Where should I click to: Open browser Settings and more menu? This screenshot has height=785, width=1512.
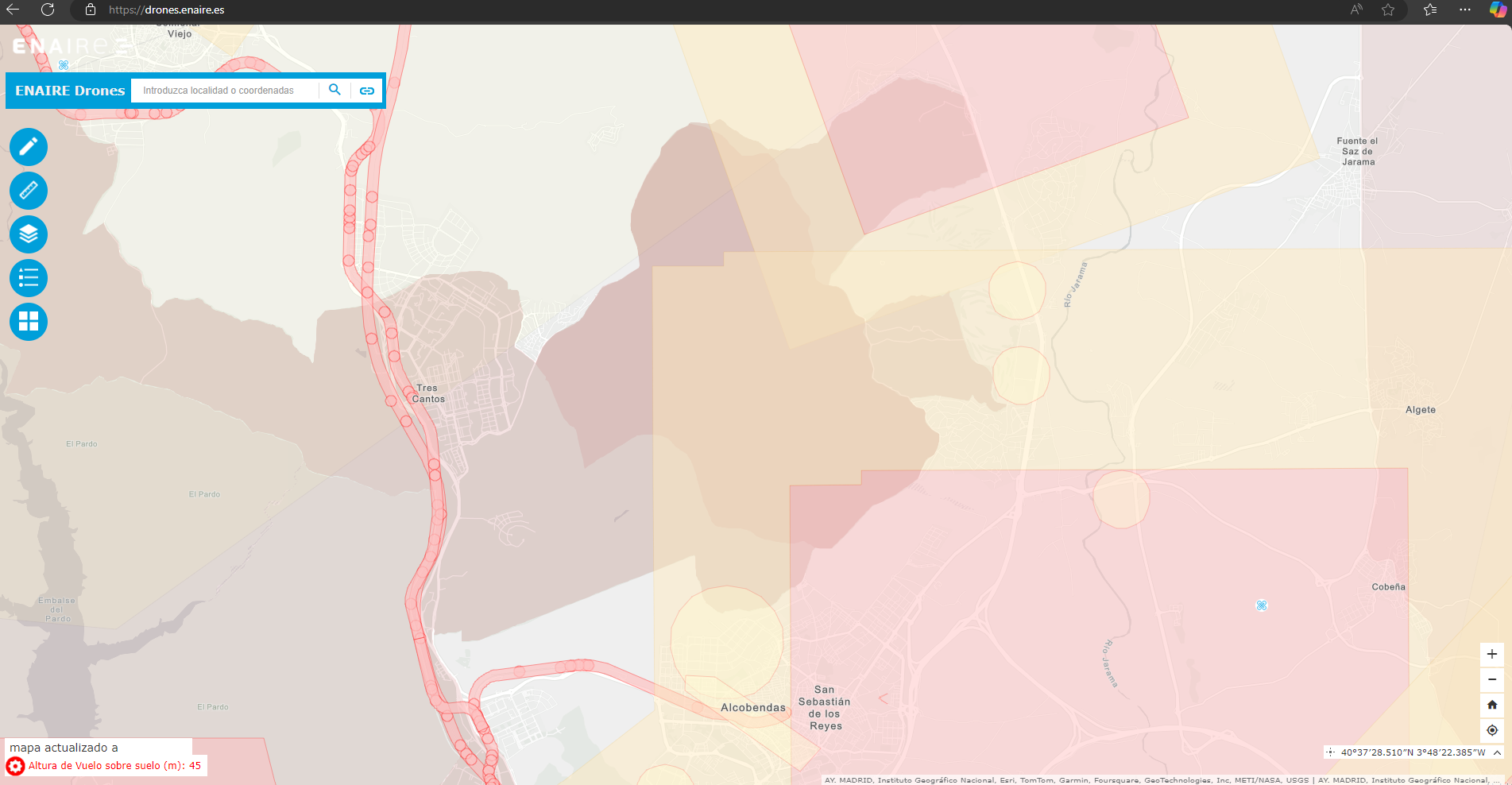point(1465,10)
